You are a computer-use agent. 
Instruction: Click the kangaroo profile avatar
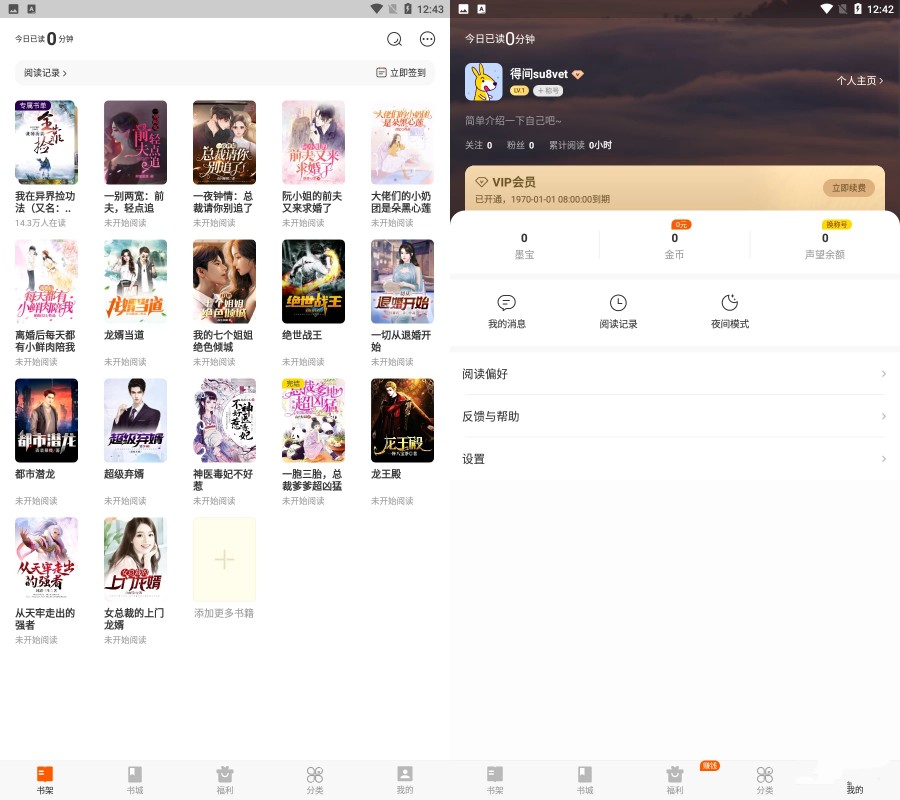click(x=484, y=80)
